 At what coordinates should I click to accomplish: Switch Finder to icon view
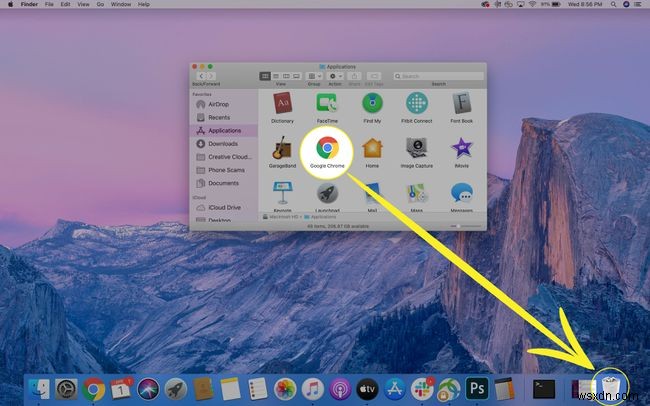[x=265, y=76]
